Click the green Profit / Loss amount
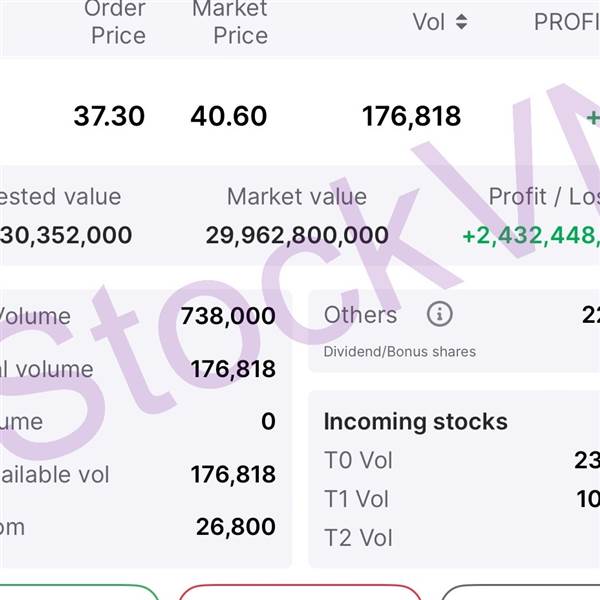The height and width of the screenshot is (600, 600). click(x=530, y=236)
